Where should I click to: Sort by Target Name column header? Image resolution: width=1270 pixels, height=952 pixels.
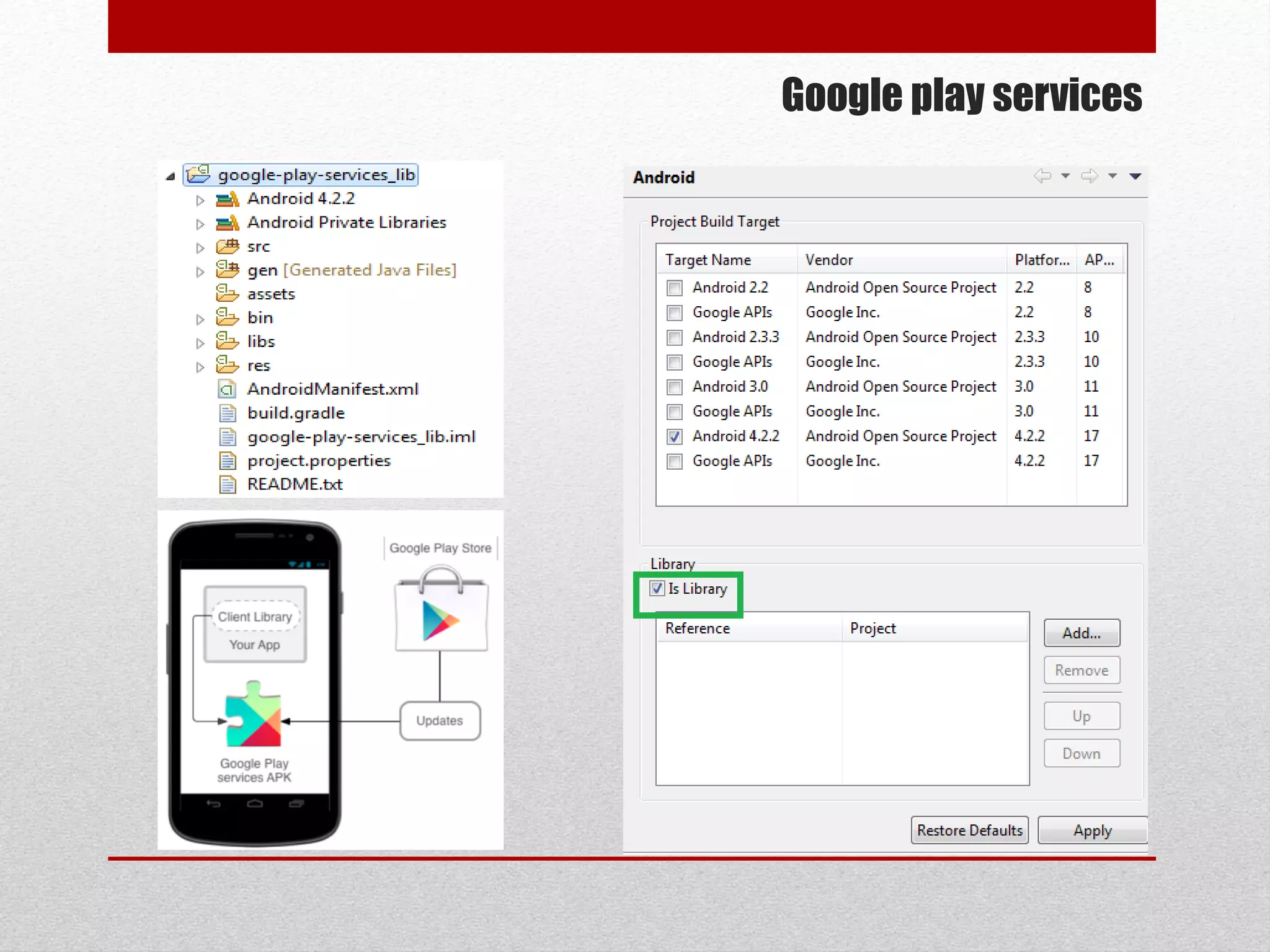[x=727, y=260]
